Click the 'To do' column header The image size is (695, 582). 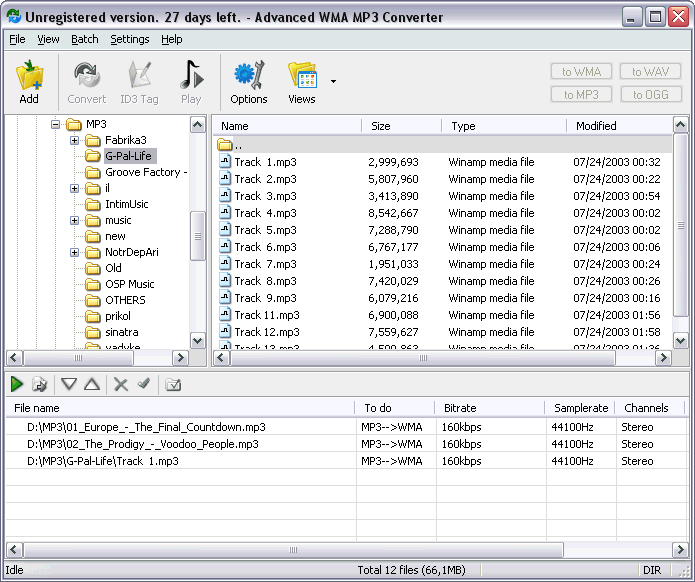pyautogui.click(x=395, y=408)
